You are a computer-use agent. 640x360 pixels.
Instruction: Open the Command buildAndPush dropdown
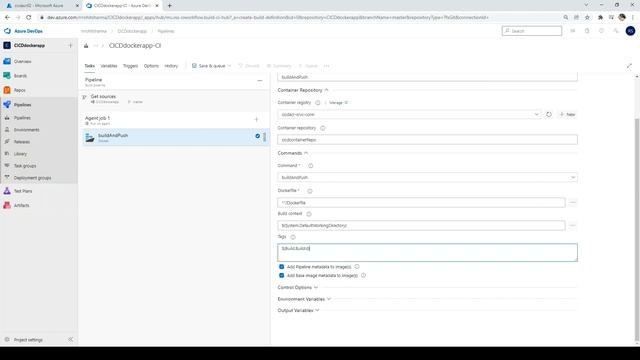click(427, 178)
